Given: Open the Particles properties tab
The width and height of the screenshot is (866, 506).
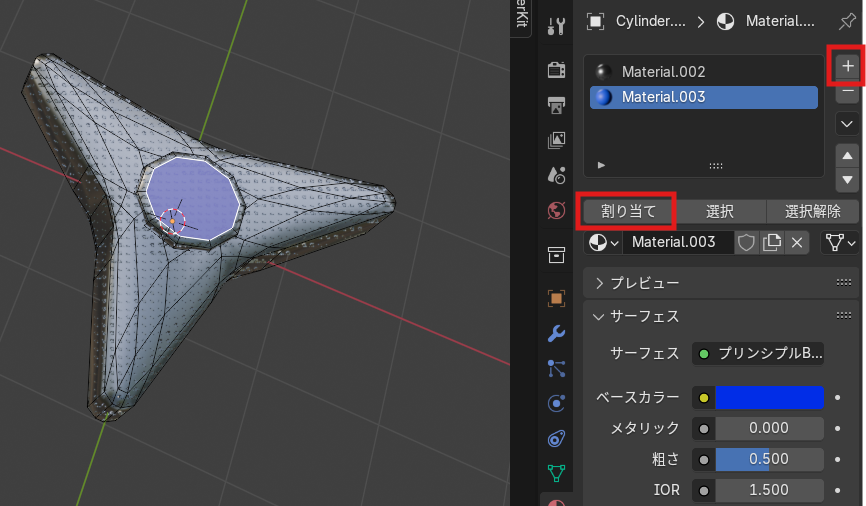Looking at the screenshot, I should 556,368.
